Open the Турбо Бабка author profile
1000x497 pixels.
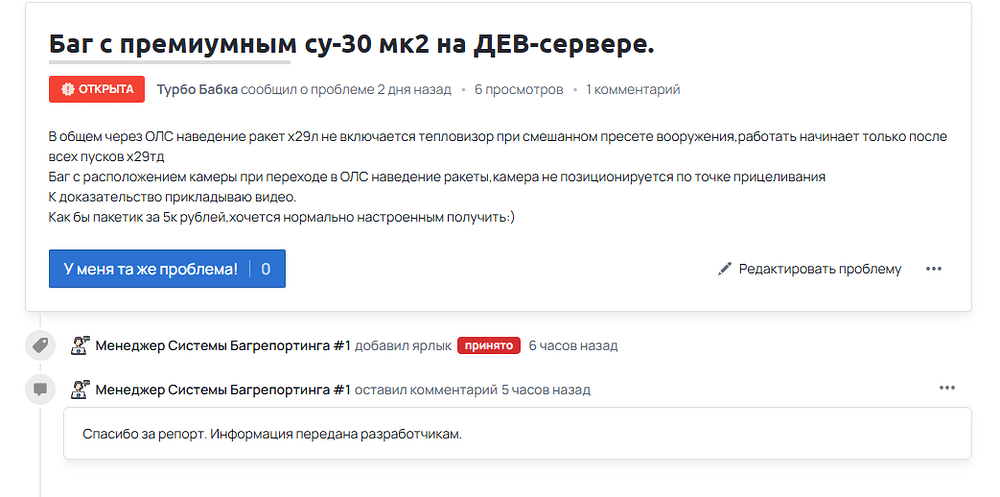tap(197, 89)
